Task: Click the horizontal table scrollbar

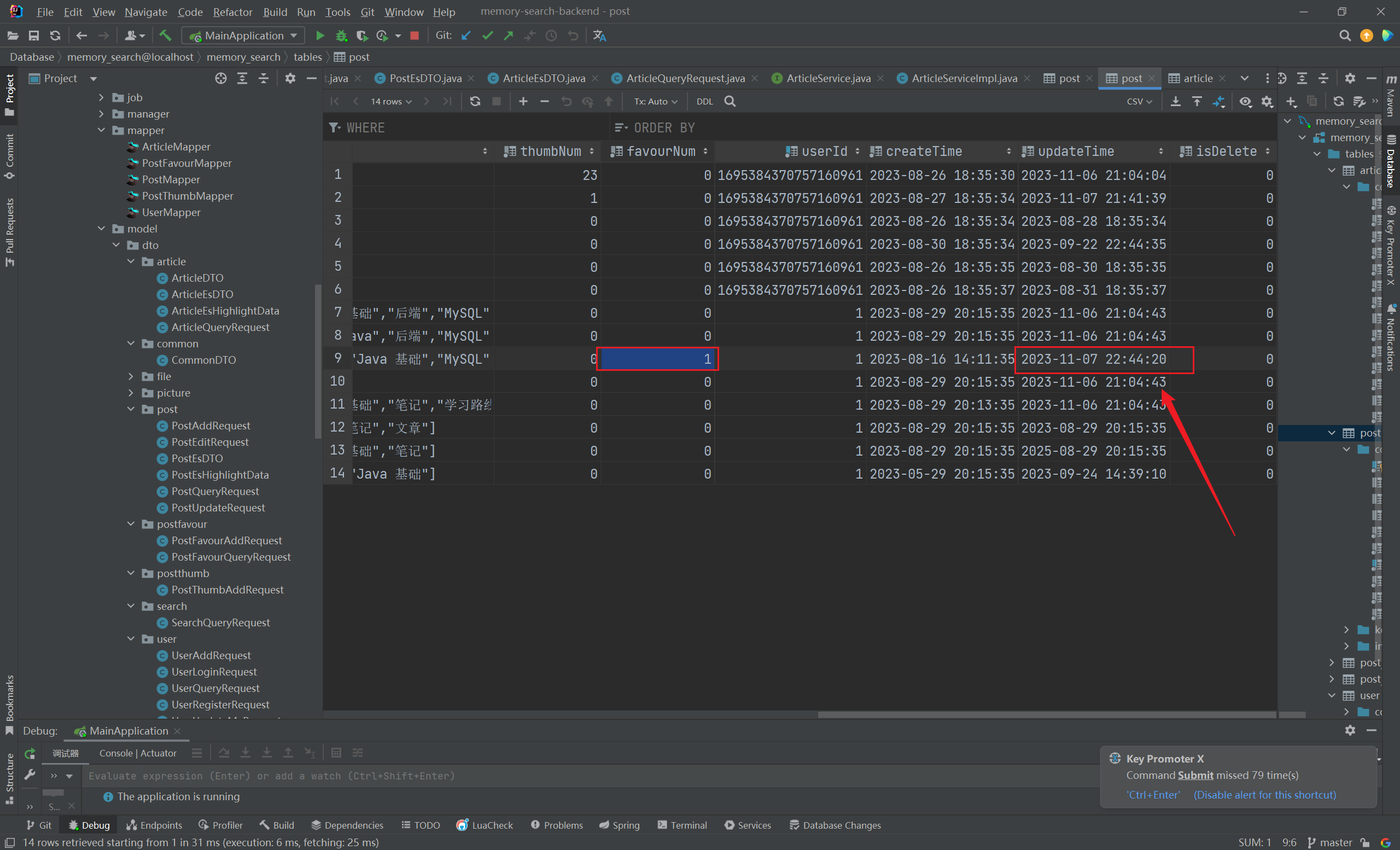Action: point(1047,714)
